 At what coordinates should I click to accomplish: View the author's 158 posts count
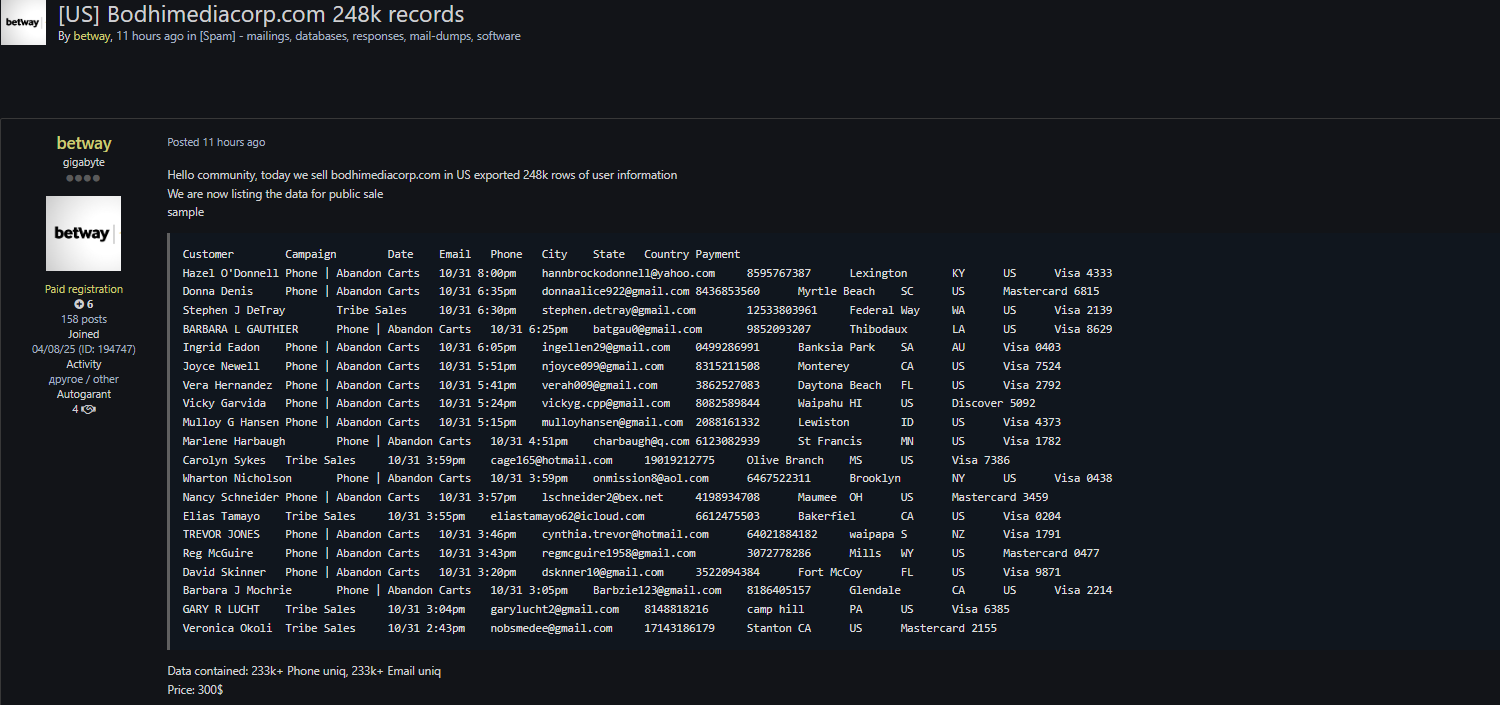tap(84, 319)
